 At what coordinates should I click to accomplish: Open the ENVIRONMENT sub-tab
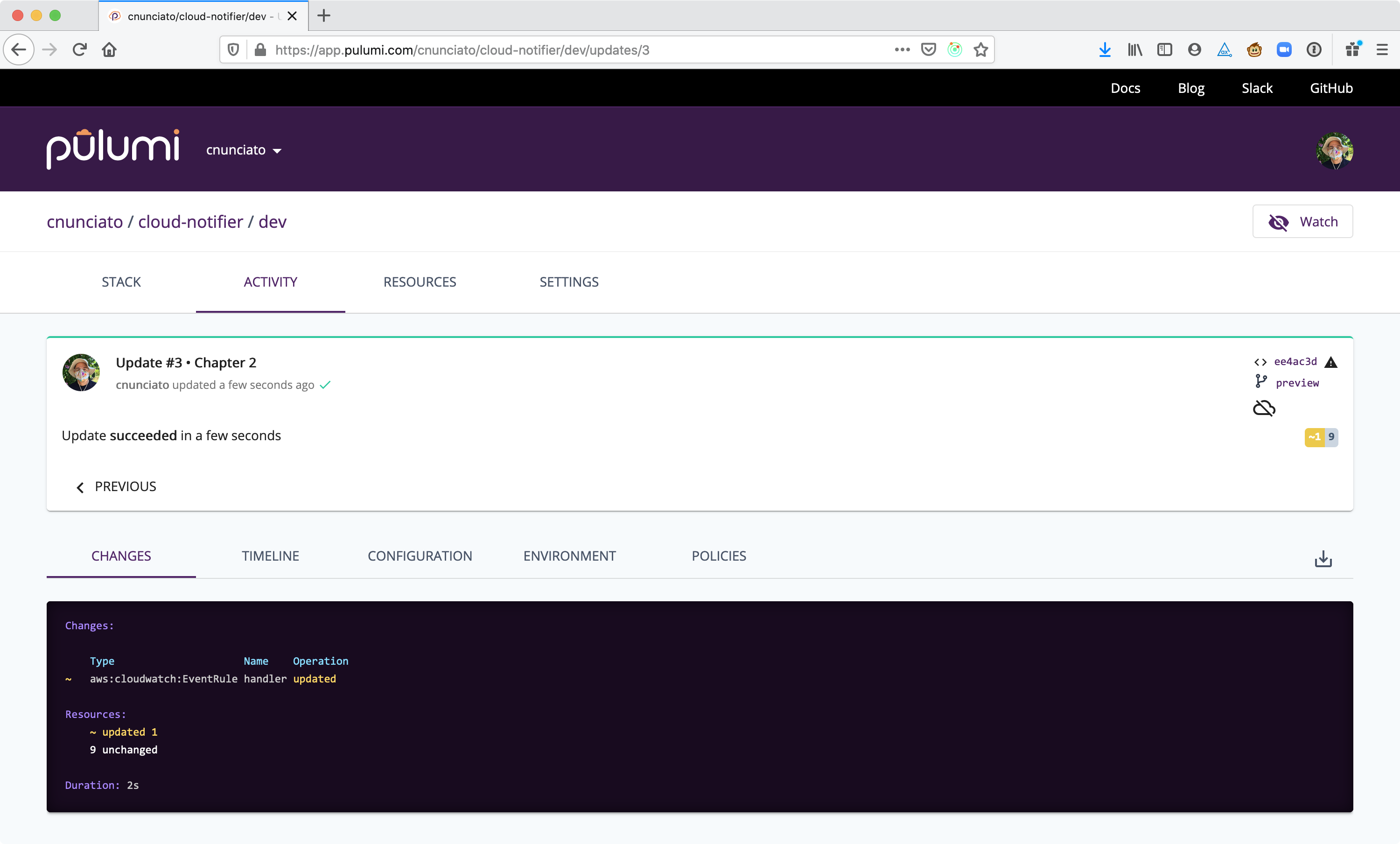pos(569,556)
